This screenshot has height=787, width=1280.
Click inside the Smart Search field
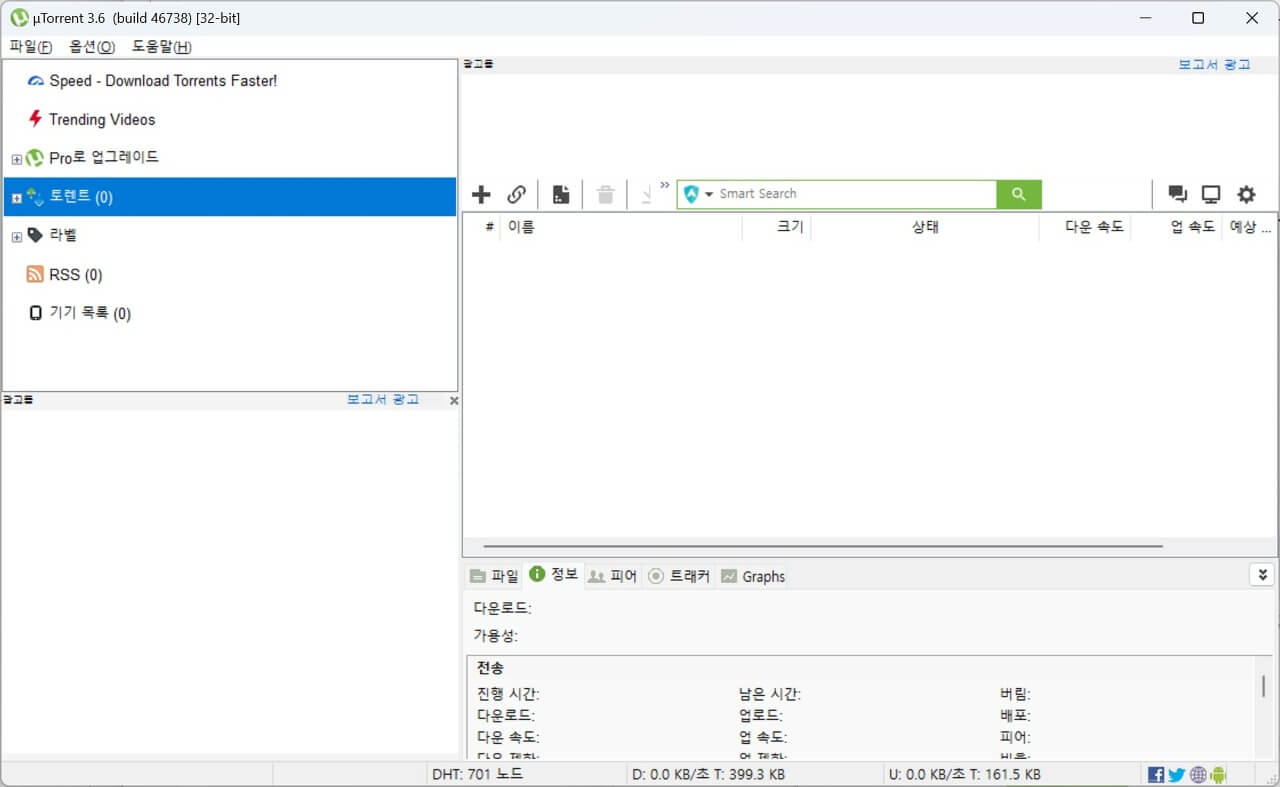click(x=855, y=194)
